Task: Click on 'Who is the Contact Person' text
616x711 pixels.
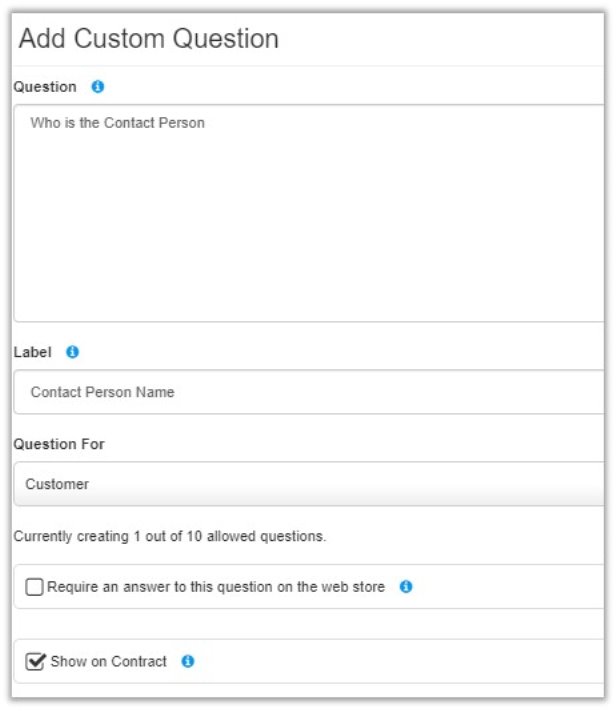Action: pos(117,124)
